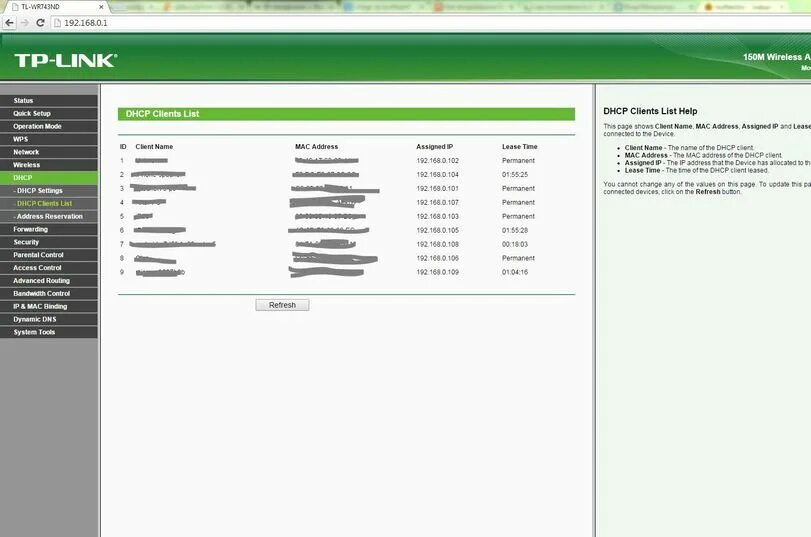Select the DHCP menu heading
The width and height of the screenshot is (811, 537).
(x=49, y=178)
